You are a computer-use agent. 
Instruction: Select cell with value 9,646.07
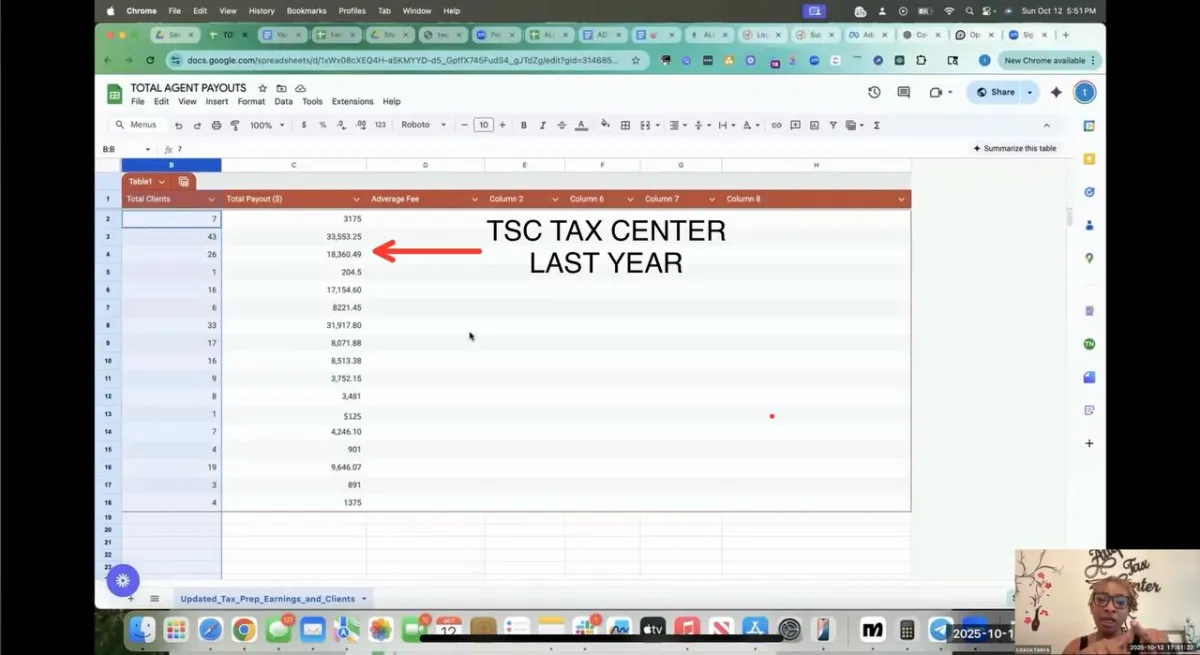294,467
